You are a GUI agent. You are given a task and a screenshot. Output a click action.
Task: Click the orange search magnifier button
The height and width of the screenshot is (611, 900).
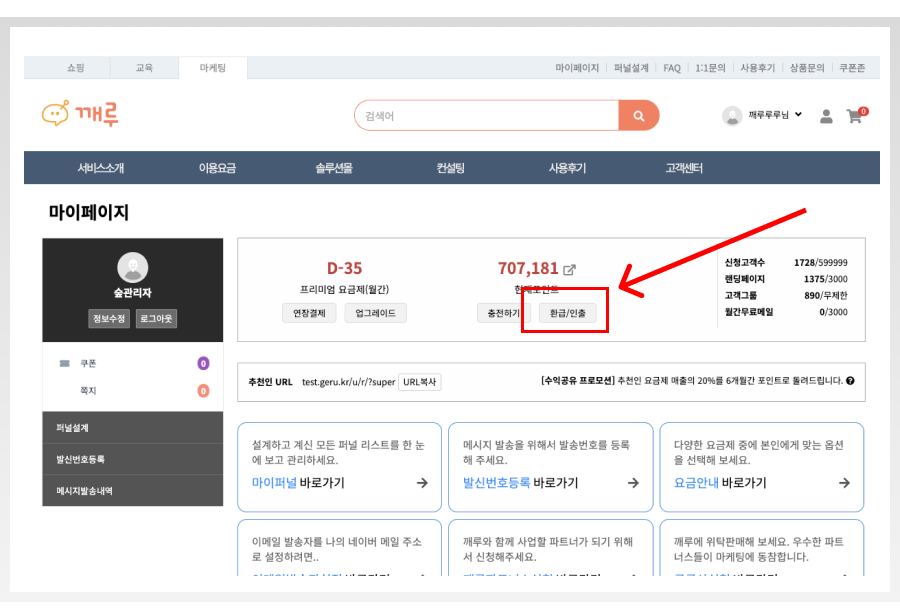pyautogui.click(x=638, y=116)
